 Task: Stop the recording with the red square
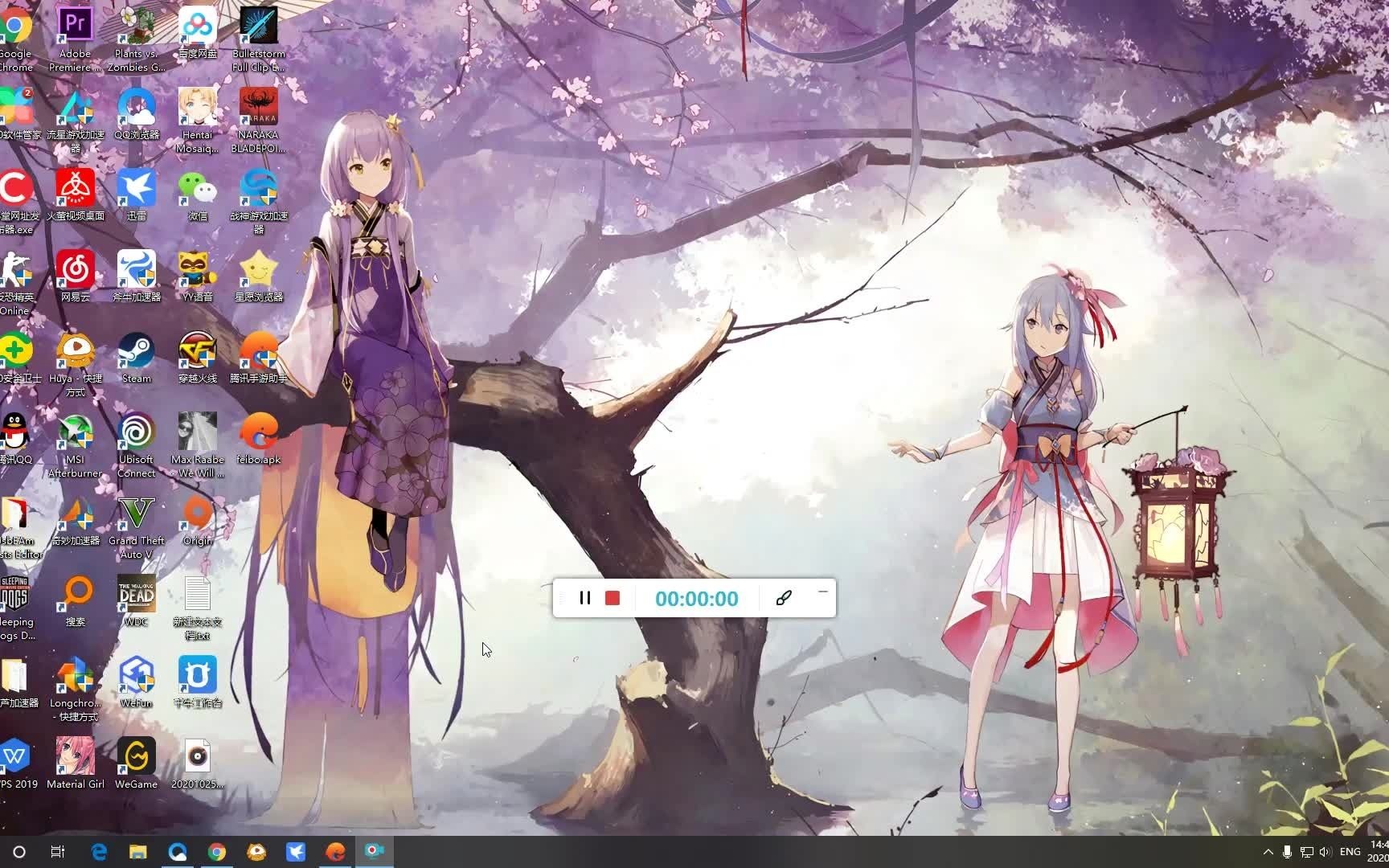[x=613, y=598]
